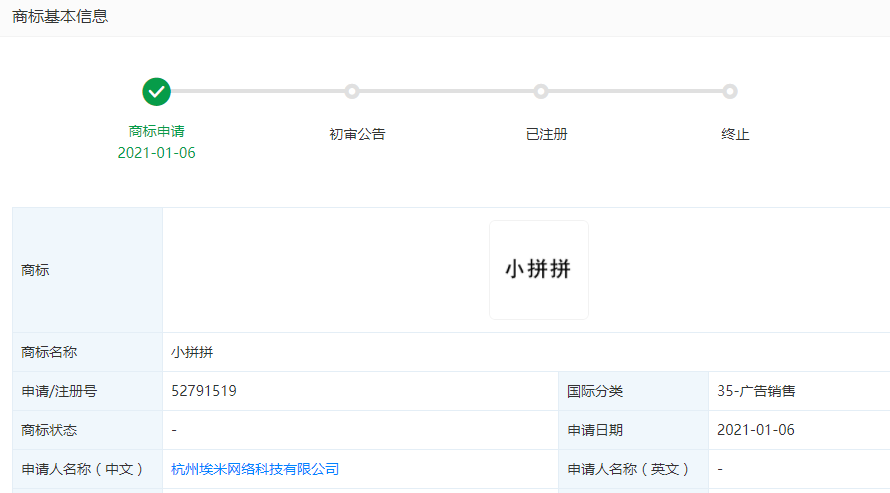Open applicant link 杭州埃米网络科技有限公司
890x493 pixels.
(x=255, y=469)
